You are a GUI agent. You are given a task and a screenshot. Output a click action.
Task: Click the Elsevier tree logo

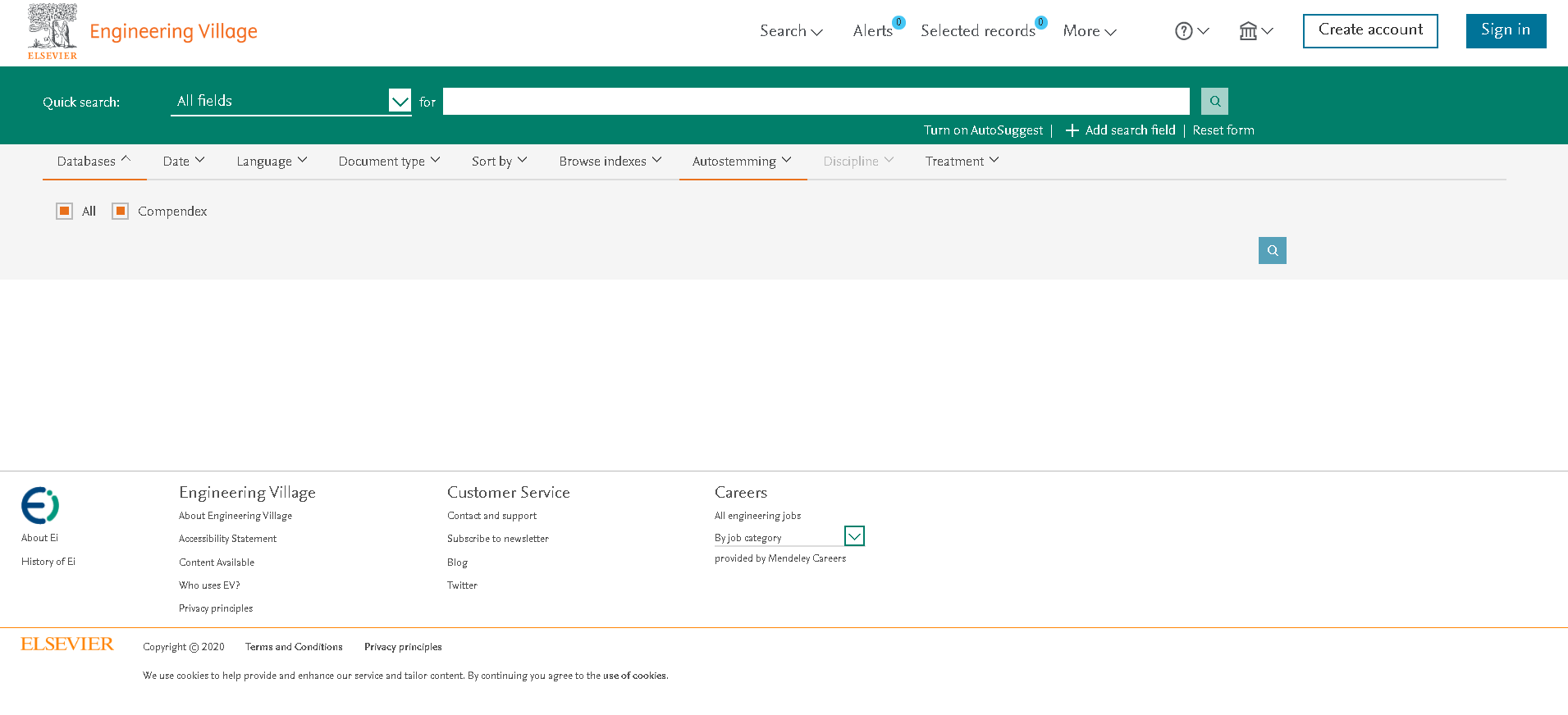pyautogui.click(x=53, y=31)
